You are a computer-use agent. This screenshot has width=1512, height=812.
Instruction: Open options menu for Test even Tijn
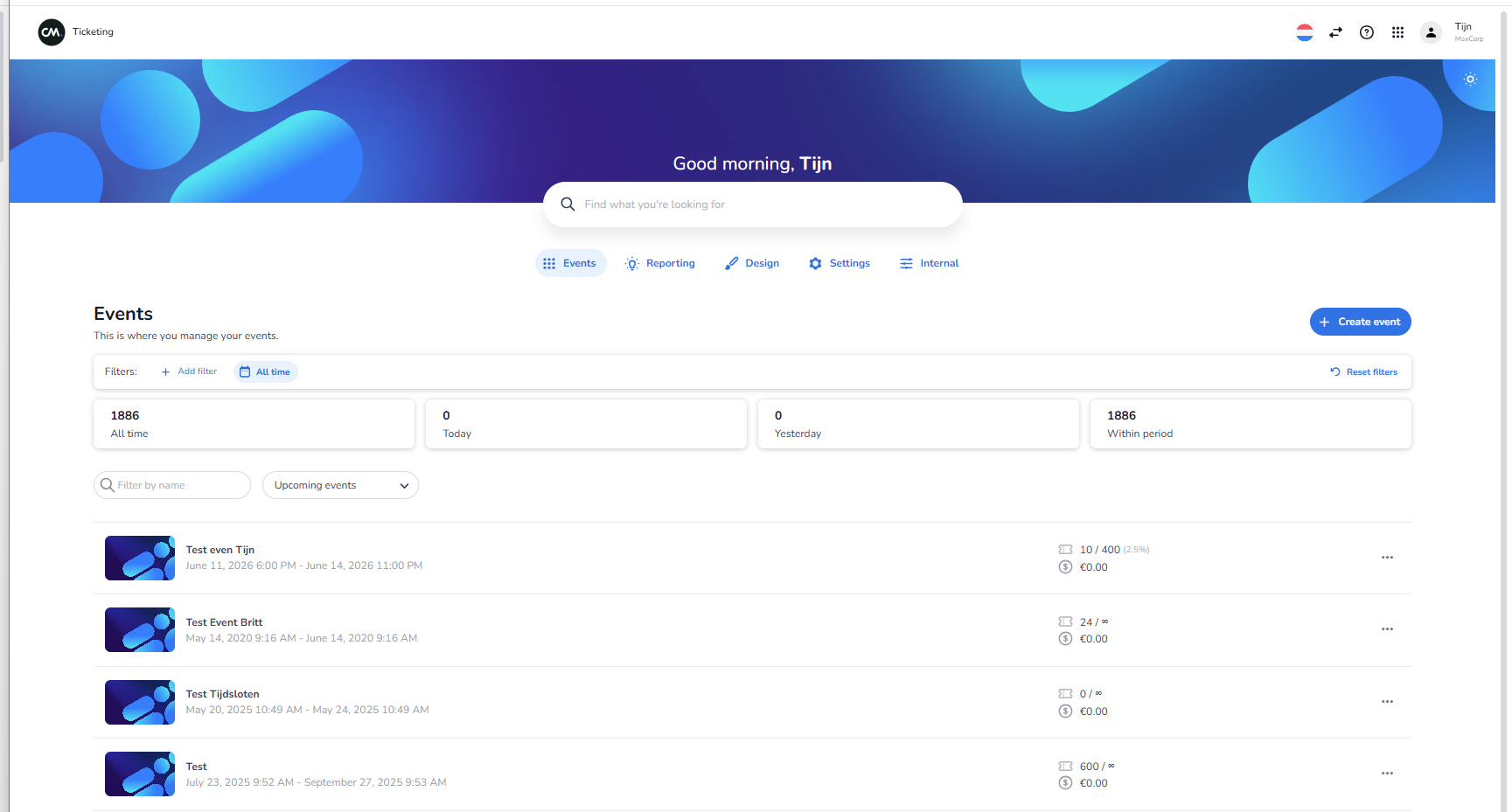click(1387, 558)
